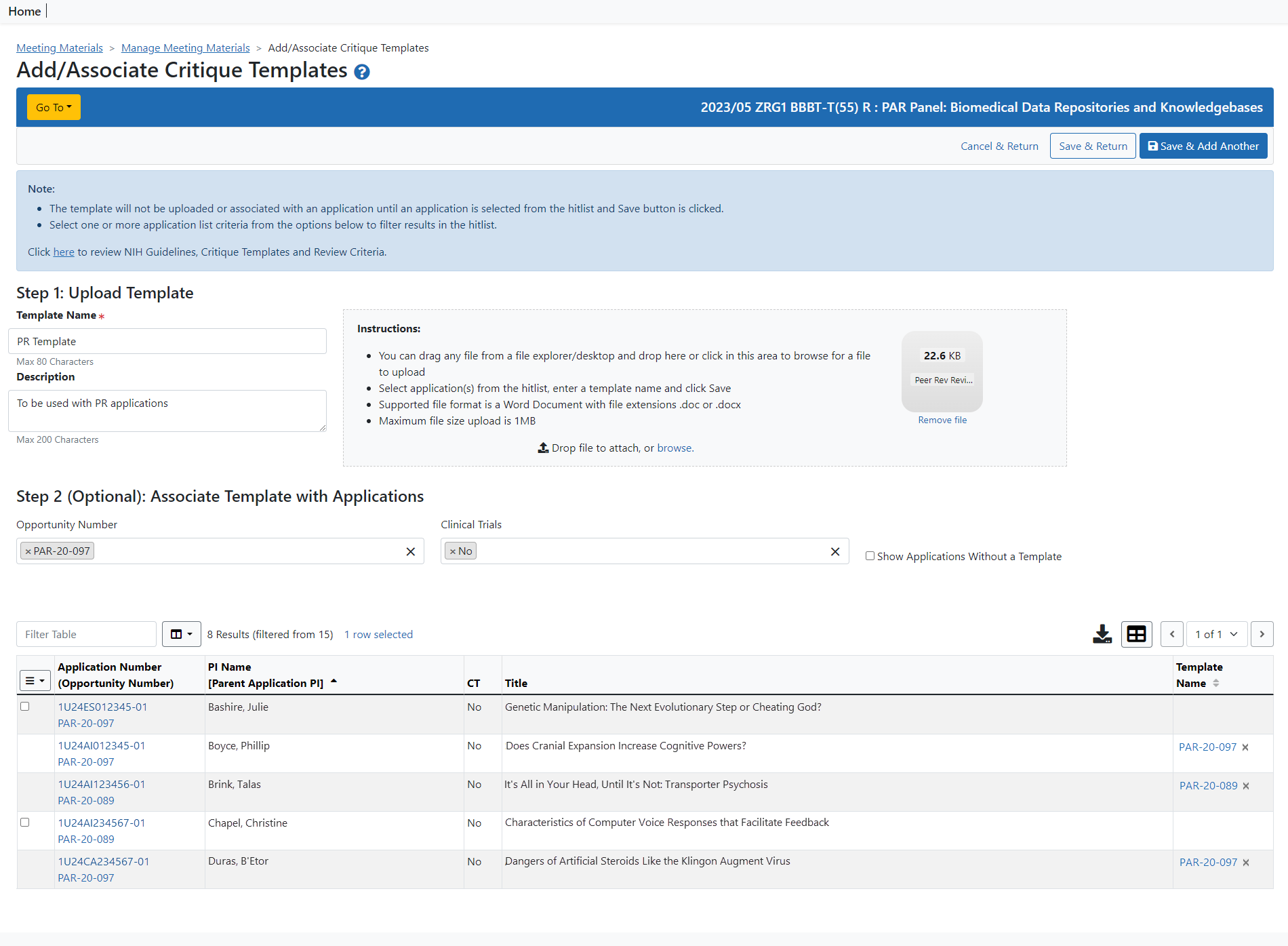1288x946 pixels.
Task: Open PAR-20-097 template link in Duras row
Action: coord(1208,863)
